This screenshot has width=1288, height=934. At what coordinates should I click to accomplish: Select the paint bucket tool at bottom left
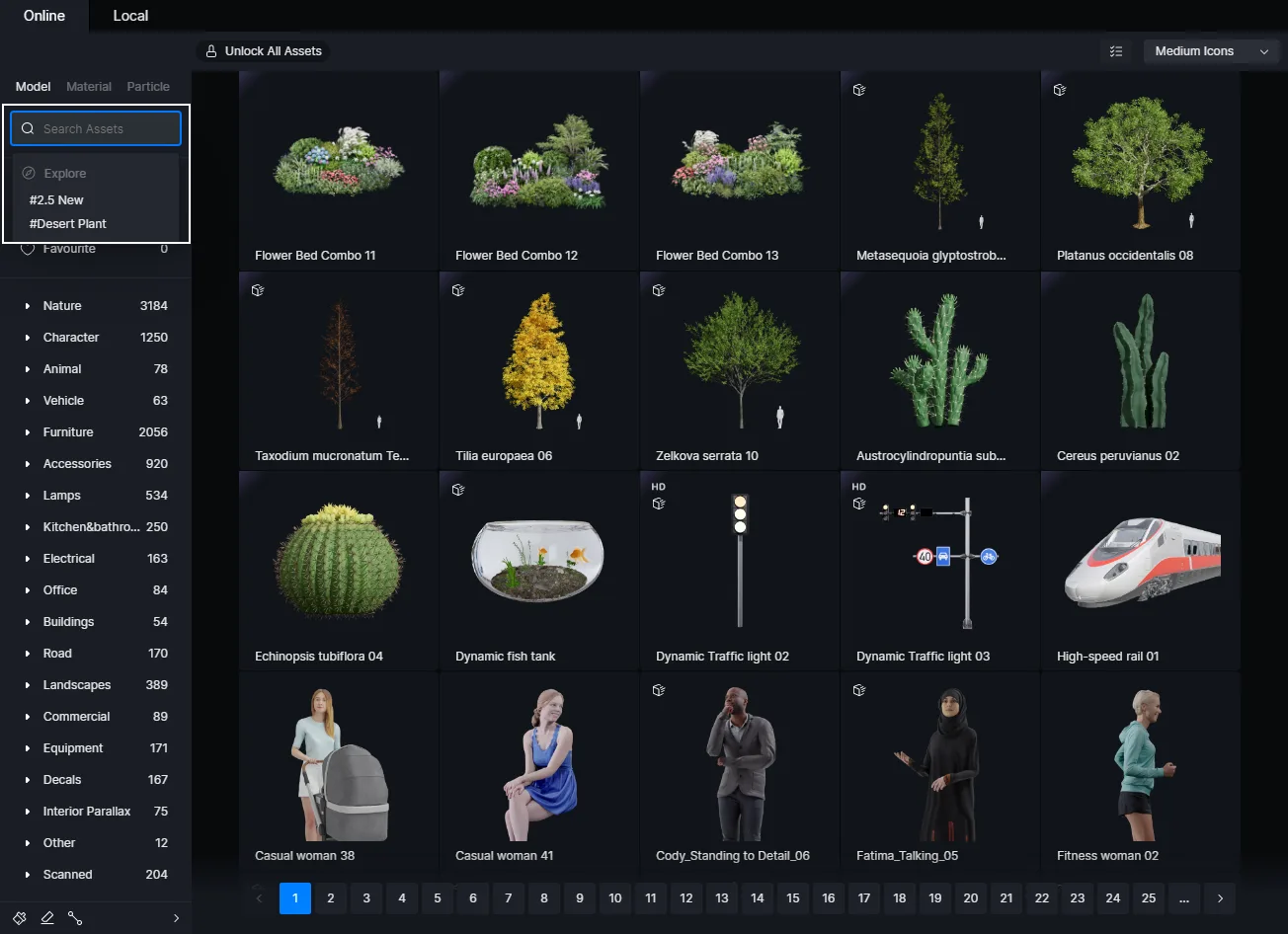[22, 917]
